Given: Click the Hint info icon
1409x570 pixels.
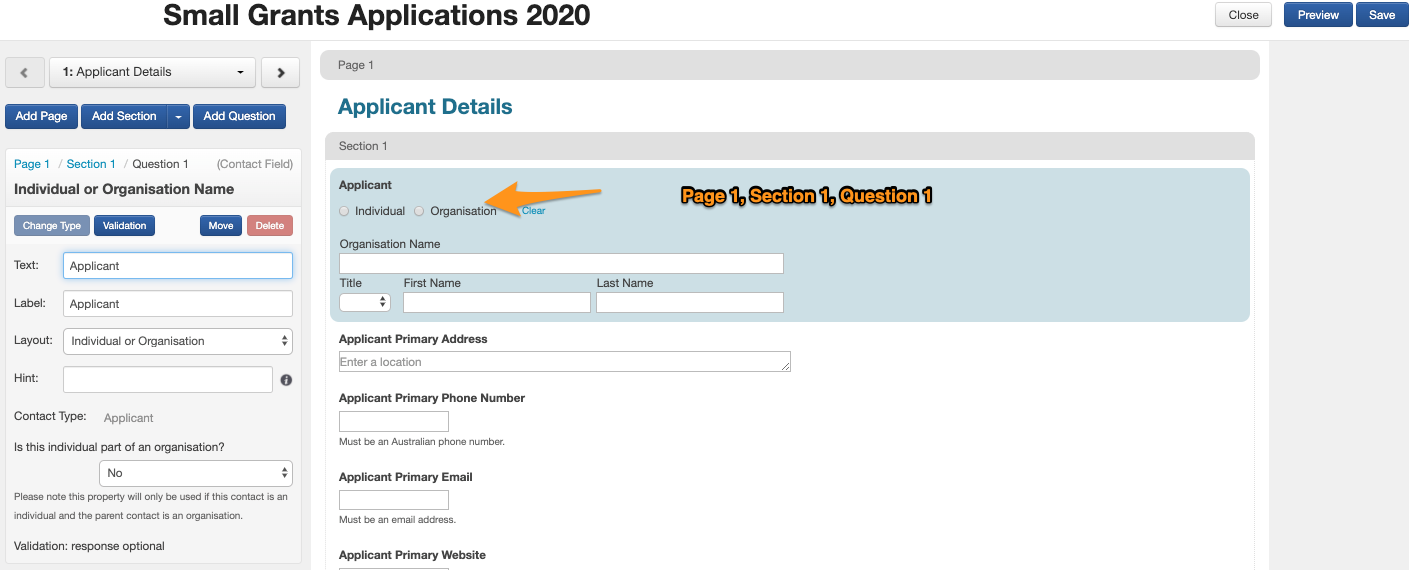Looking at the screenshot, I should 286,380.
